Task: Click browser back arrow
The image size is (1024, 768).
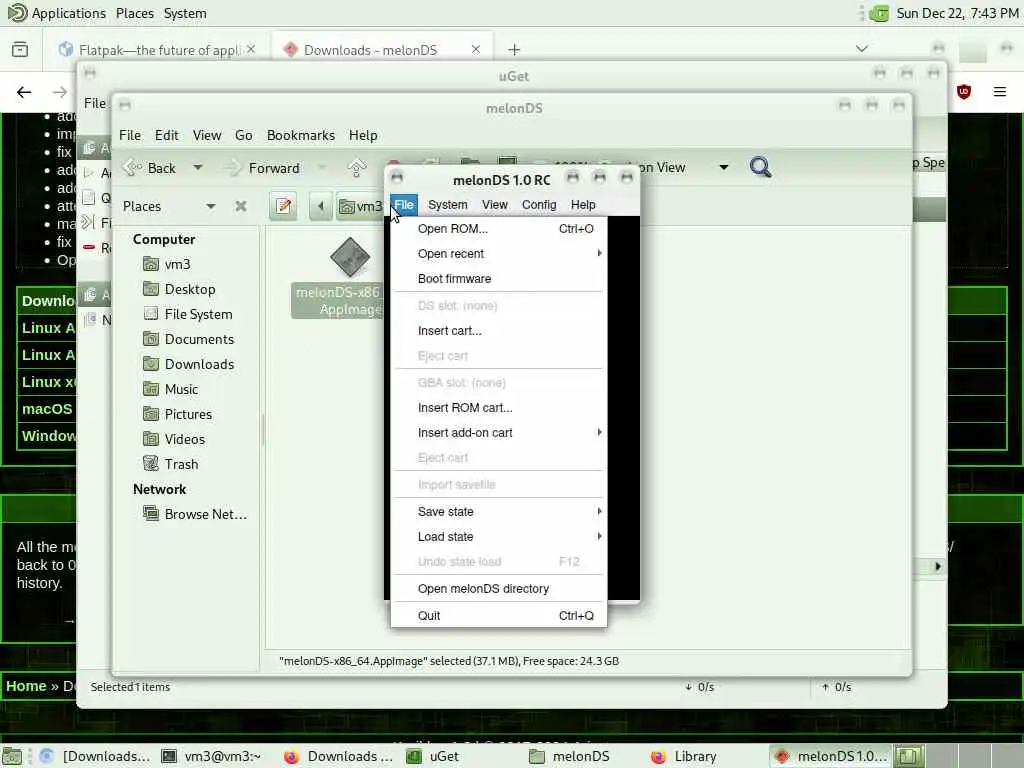Action: click(x=24, y=92)
